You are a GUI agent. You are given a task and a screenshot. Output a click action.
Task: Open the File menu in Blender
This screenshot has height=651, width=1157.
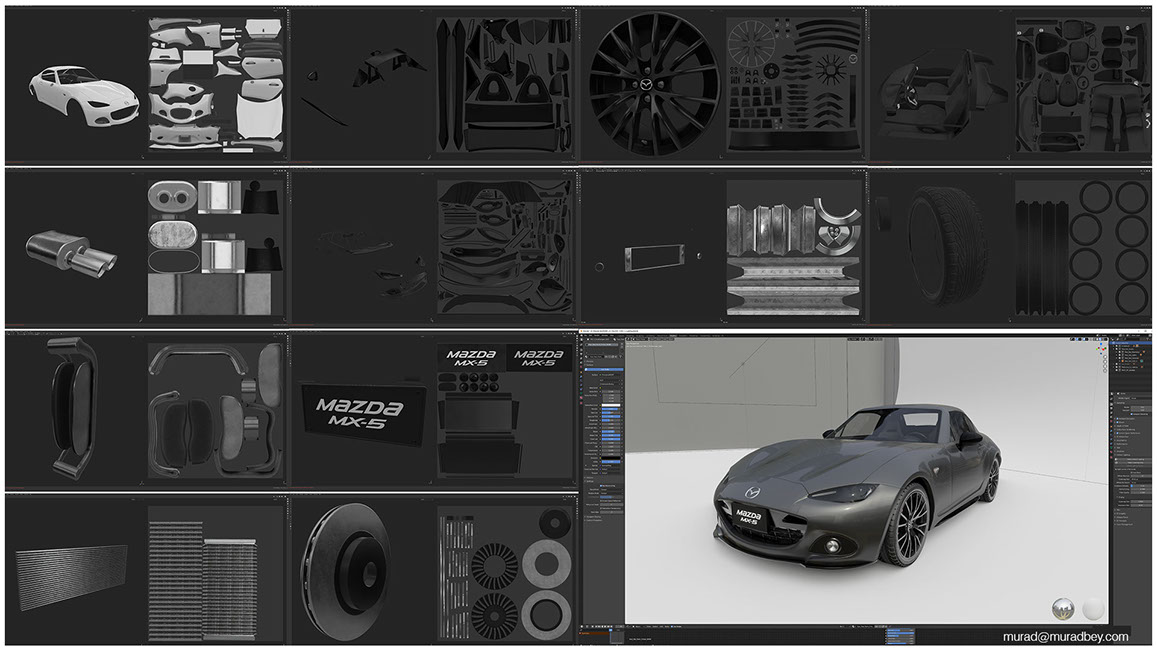pyautogui.click(x=585, y=333)
